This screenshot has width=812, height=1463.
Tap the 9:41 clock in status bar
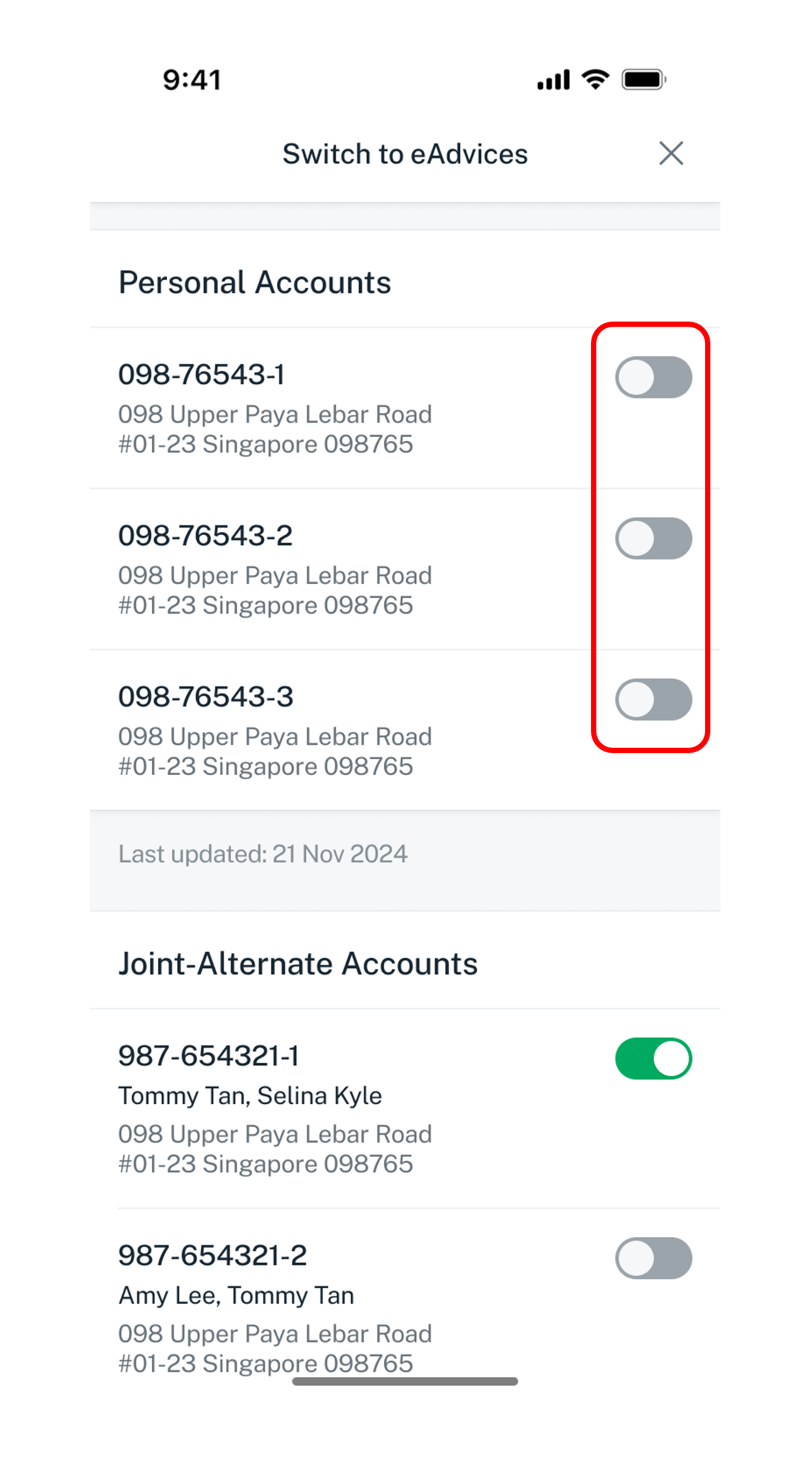(192, 80)
